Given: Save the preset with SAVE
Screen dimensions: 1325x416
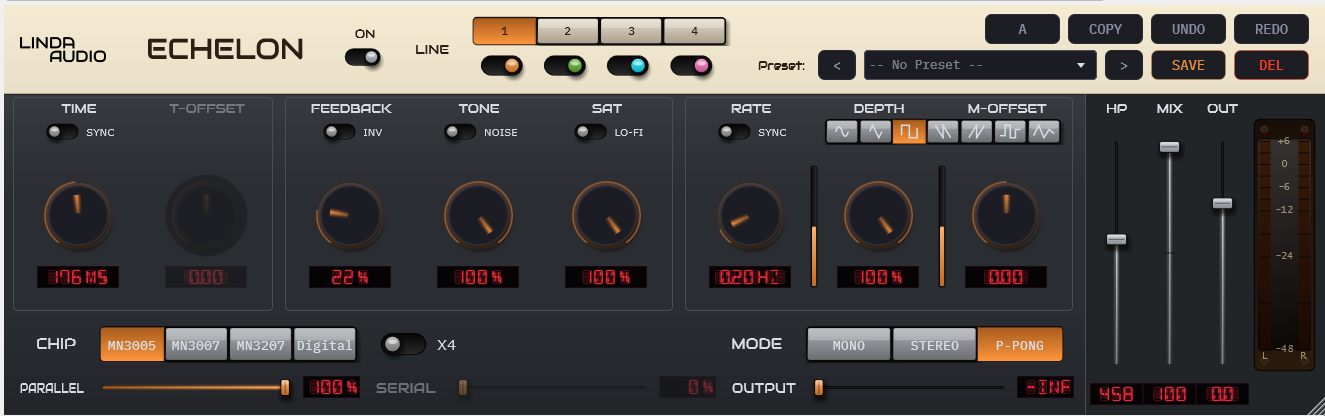Looking at the screenshot, I should point(1188,65).
